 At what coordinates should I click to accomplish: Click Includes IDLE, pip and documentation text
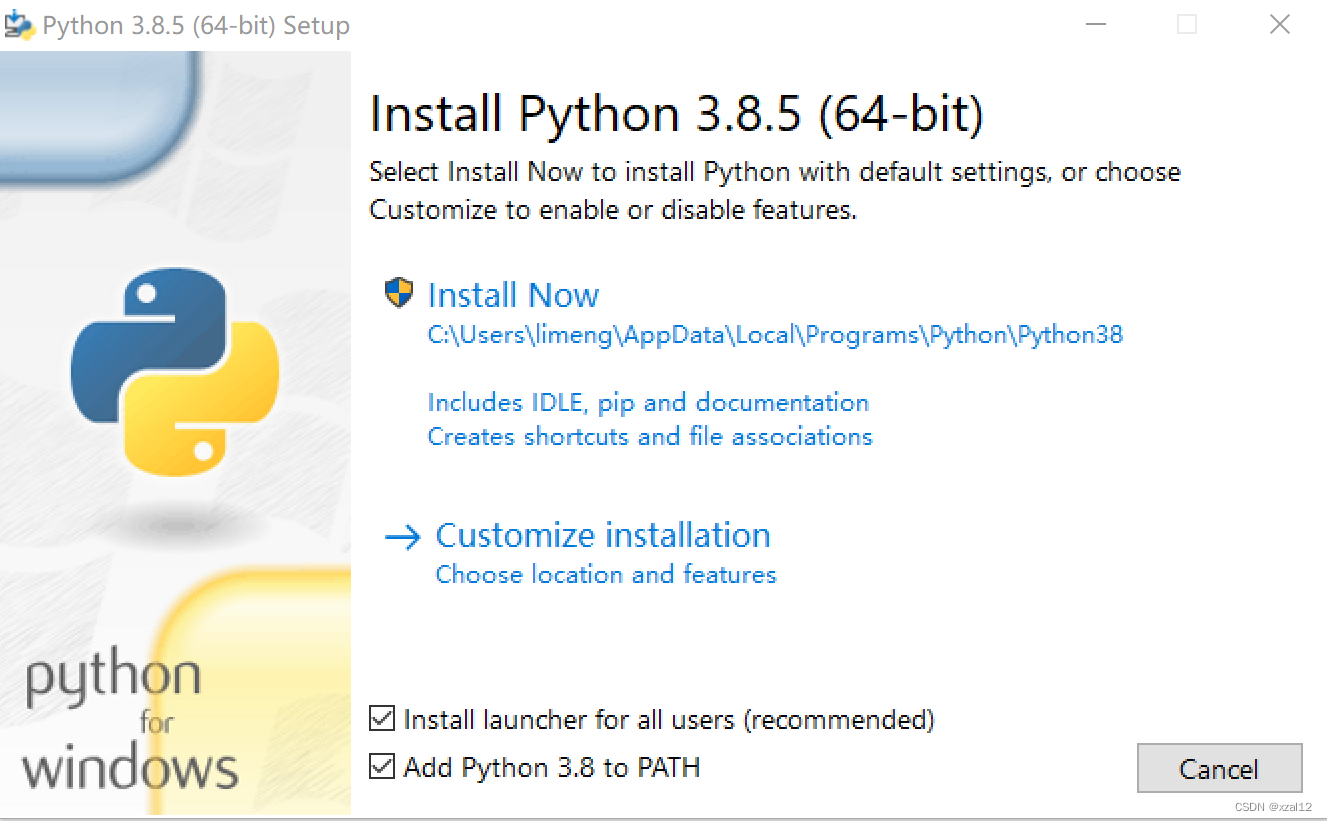coord(648,402)
